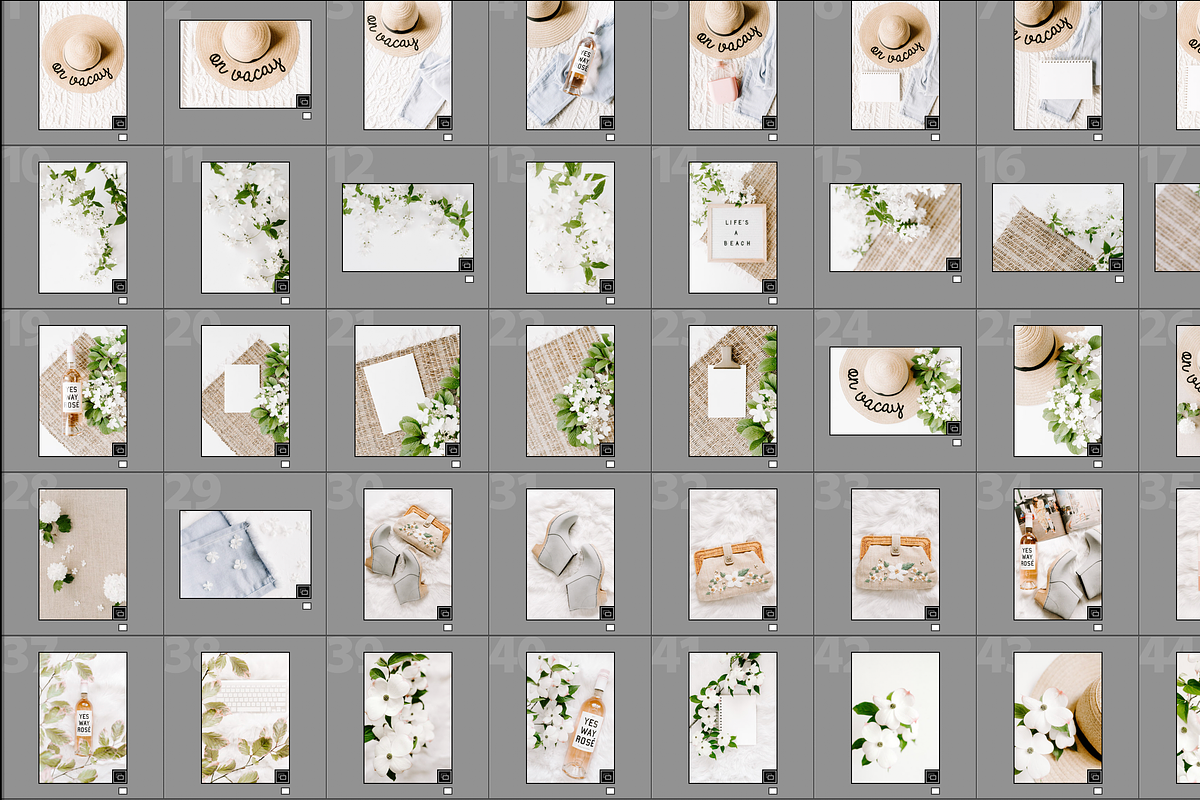
Task: Select thumbnail 31 gray boots on fur
Action: (571, 554)
